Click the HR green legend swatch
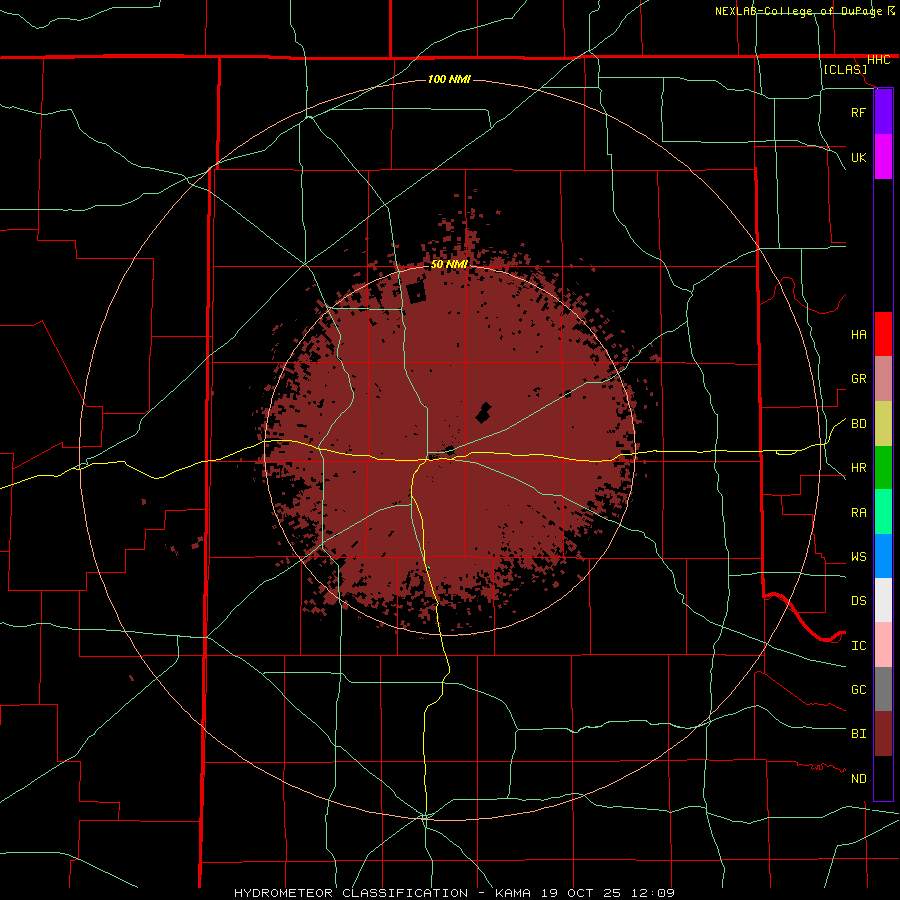This screenshot has height=900, width=900. [x=883, y=468]
